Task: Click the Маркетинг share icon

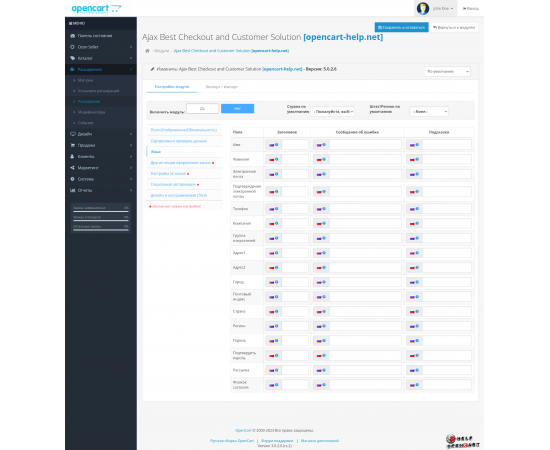Action: [73, 168]
